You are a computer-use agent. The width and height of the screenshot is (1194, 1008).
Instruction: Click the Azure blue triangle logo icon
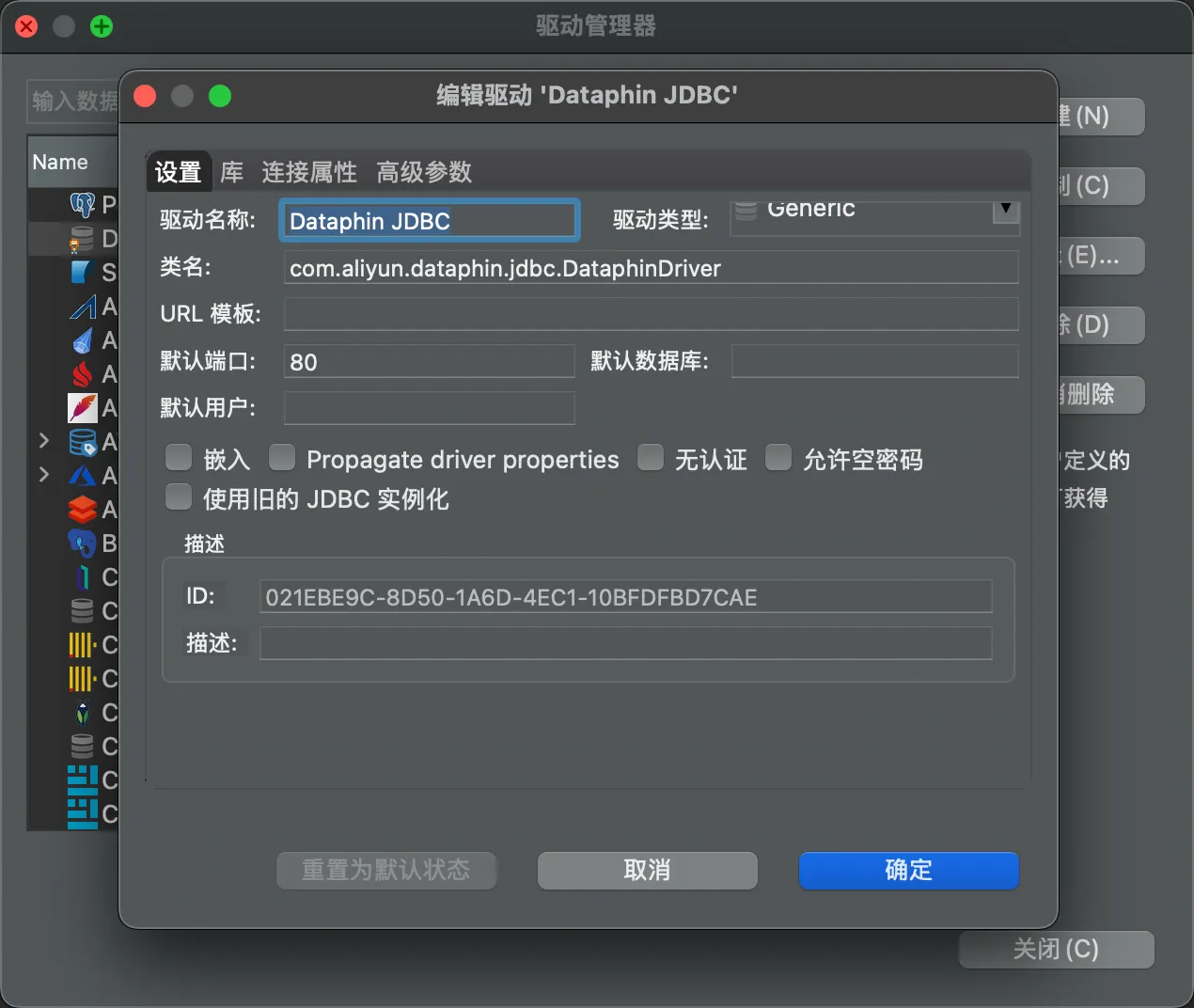(x=83, y=476)
